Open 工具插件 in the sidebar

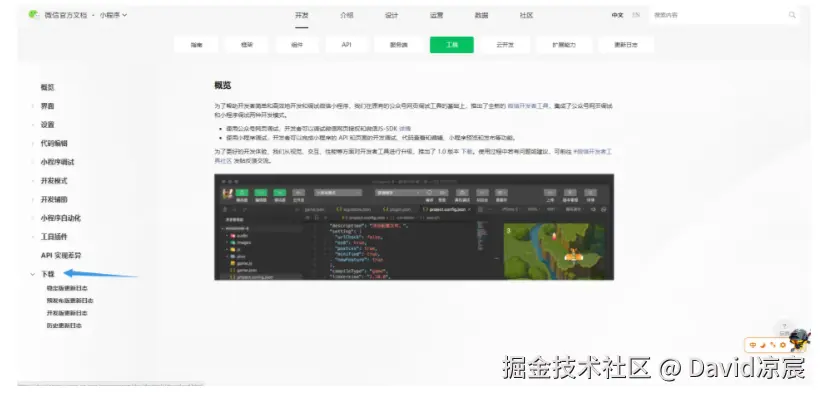pyautogui.click(x=54, y=237)
